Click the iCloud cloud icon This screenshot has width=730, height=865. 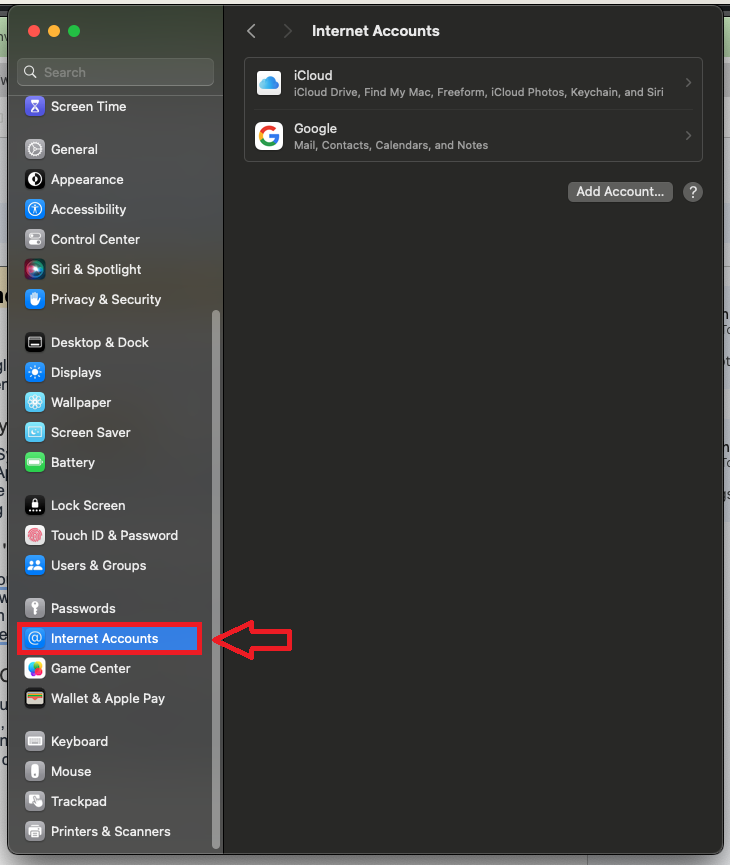tap(269, 83)
